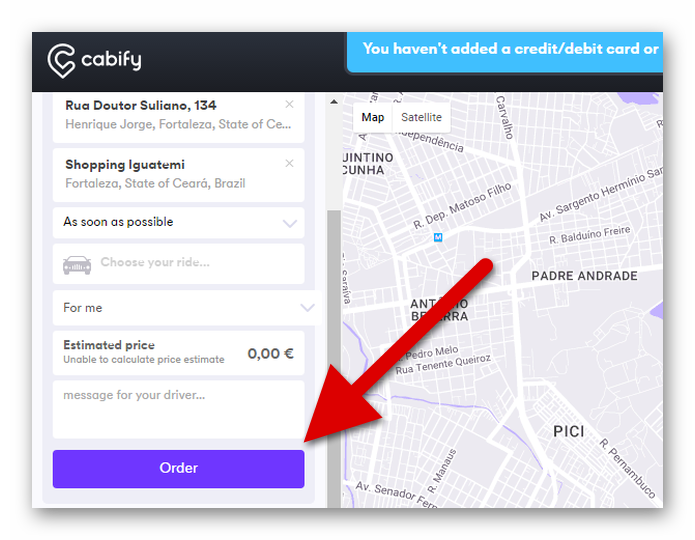Select the Shopping Iguatemi destination field
Image resolution: width=695 pixels, height=540 pixels.
(x=178, y=175)
